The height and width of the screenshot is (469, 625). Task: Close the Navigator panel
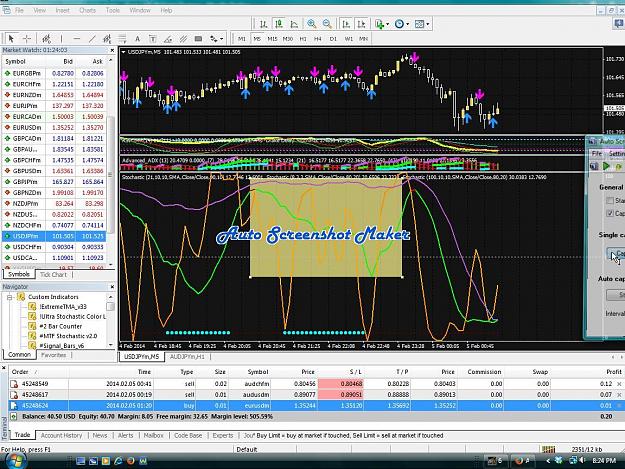(112, 287)
